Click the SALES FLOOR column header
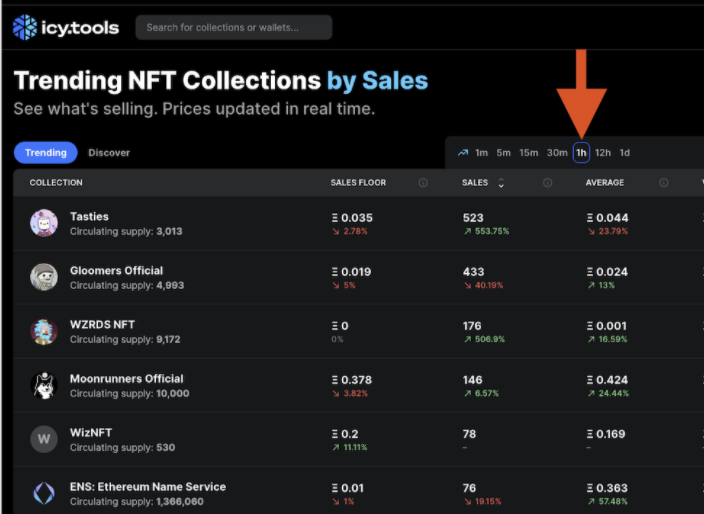704x514 pixels. (358, 183)
